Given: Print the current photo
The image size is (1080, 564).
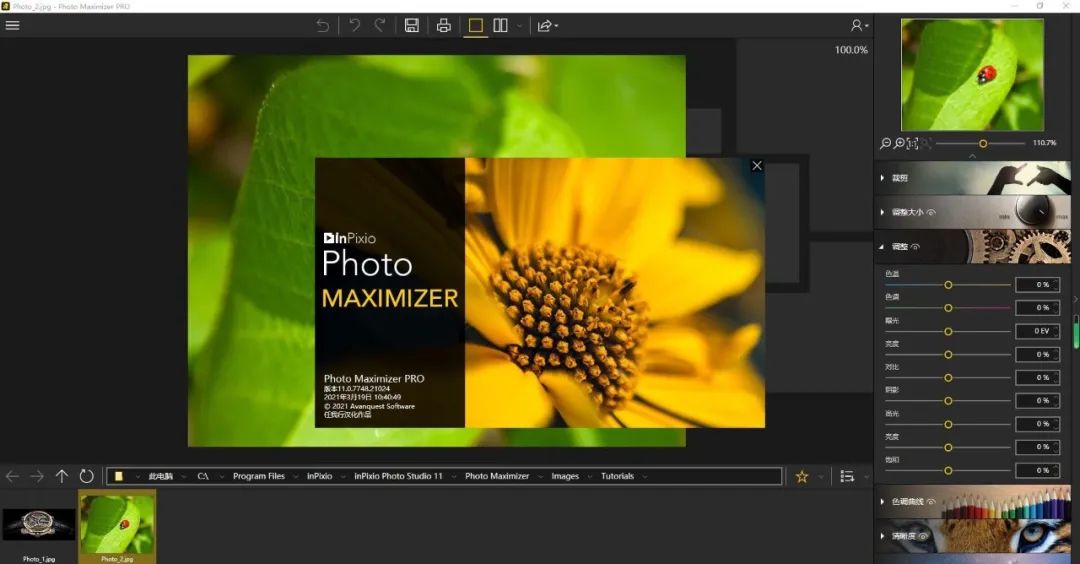Looking at the screenshot, I should pyautogui.click(x=444, y=25).
